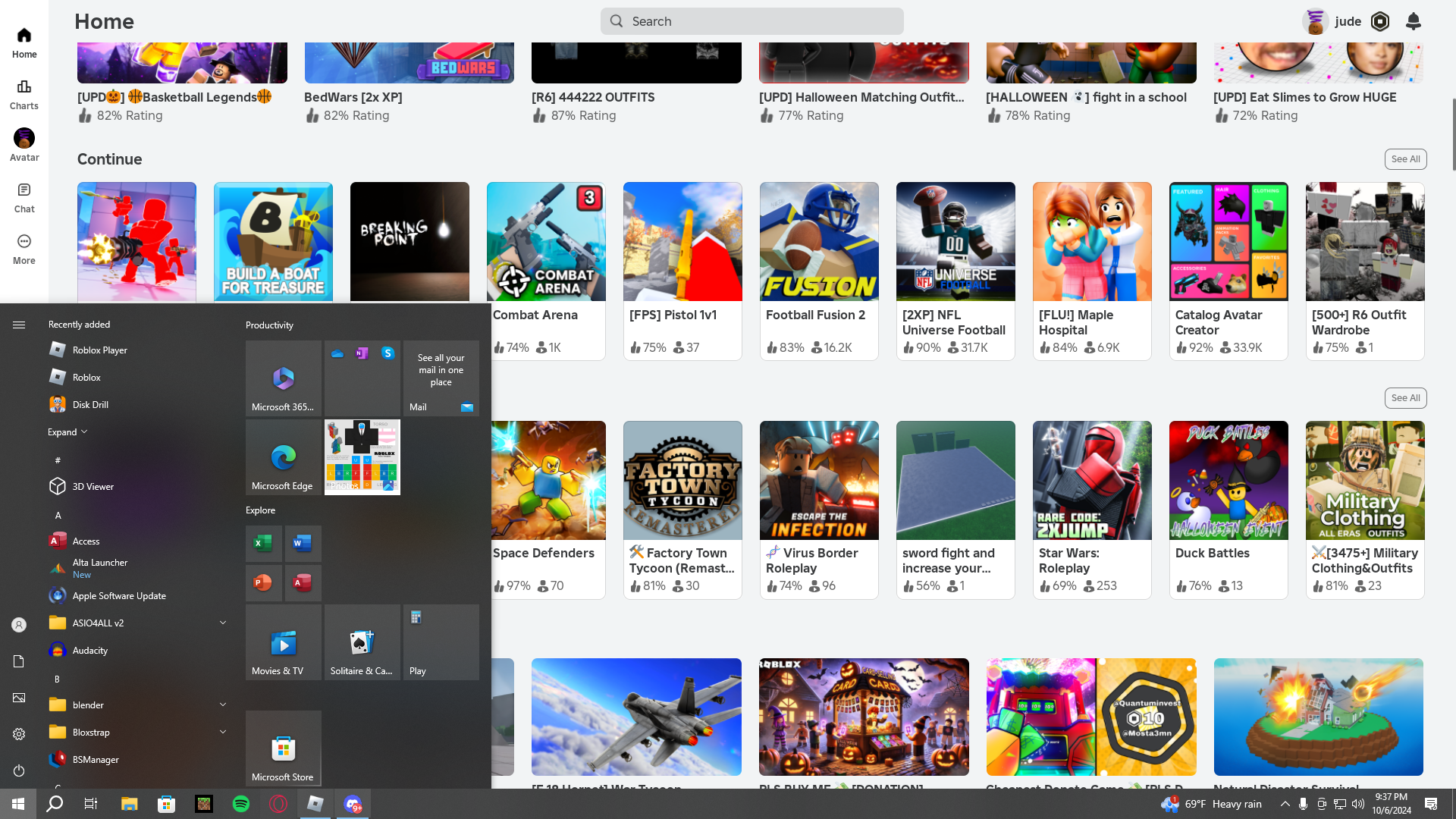Open the Robux icon in top bar
This screenshot has width=1456, height=819.
pos(1379,21)
